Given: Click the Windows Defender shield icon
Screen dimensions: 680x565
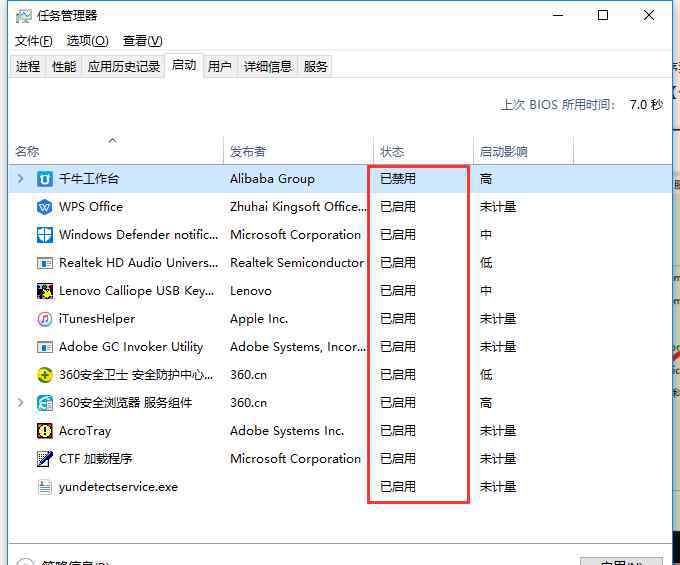Looking at the screenshot, I should (45, 235).
